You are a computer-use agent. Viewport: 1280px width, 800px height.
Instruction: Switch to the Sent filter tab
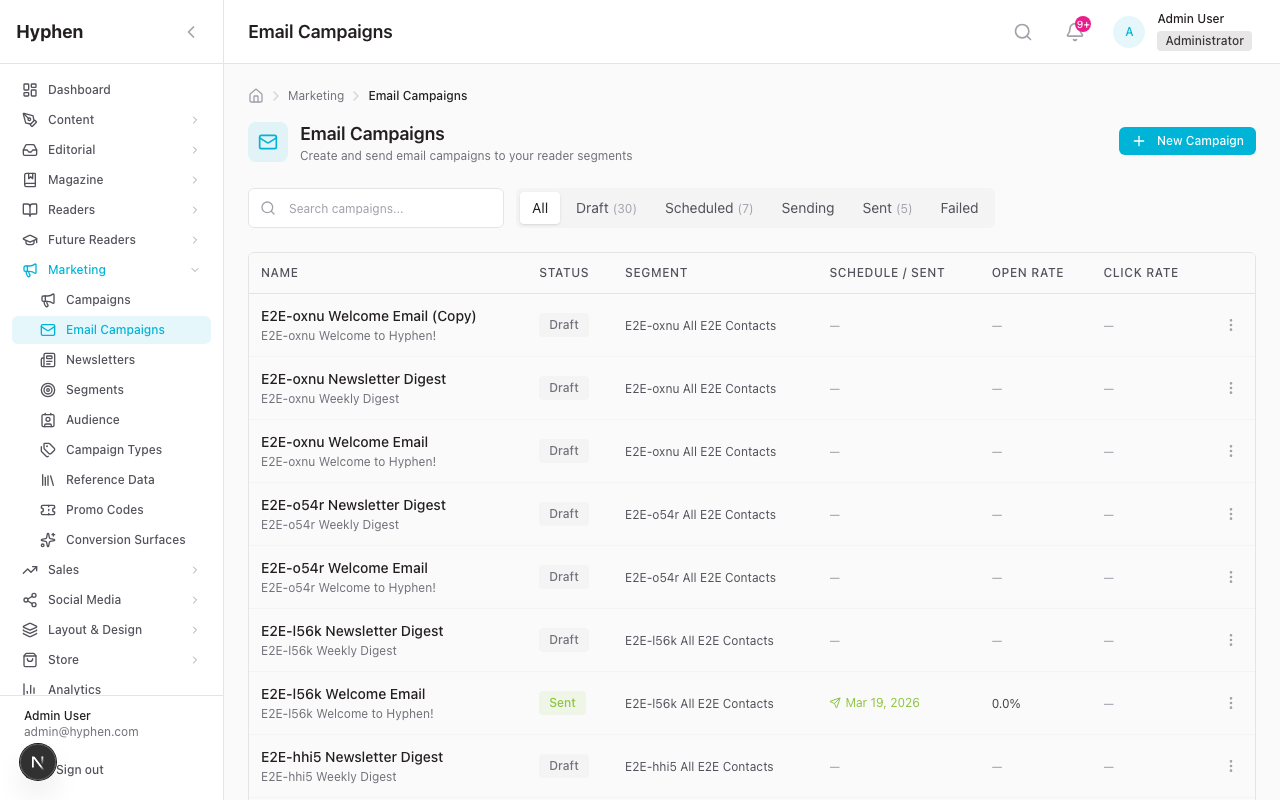point(886,208)
